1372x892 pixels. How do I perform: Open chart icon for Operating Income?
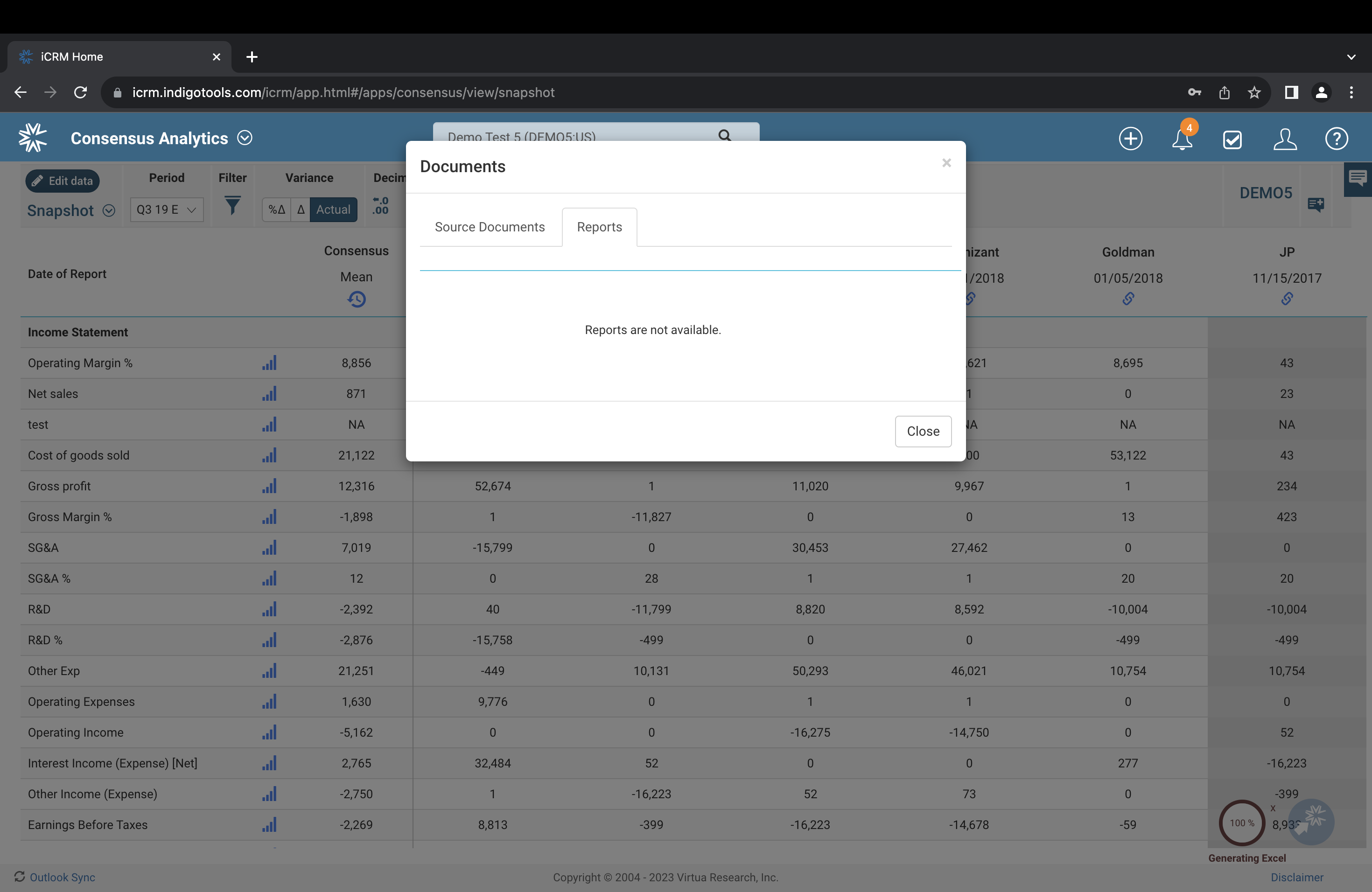point(269,732)
